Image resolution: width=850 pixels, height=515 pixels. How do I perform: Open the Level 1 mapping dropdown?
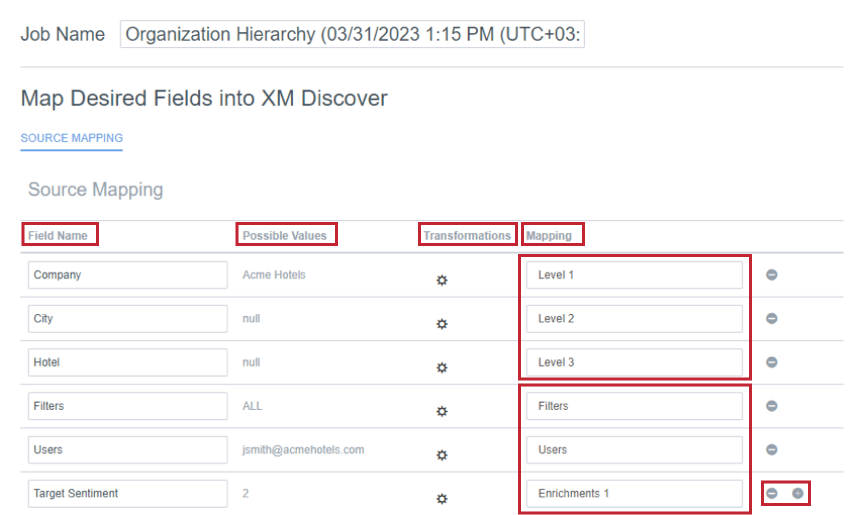tap(634, 275)
